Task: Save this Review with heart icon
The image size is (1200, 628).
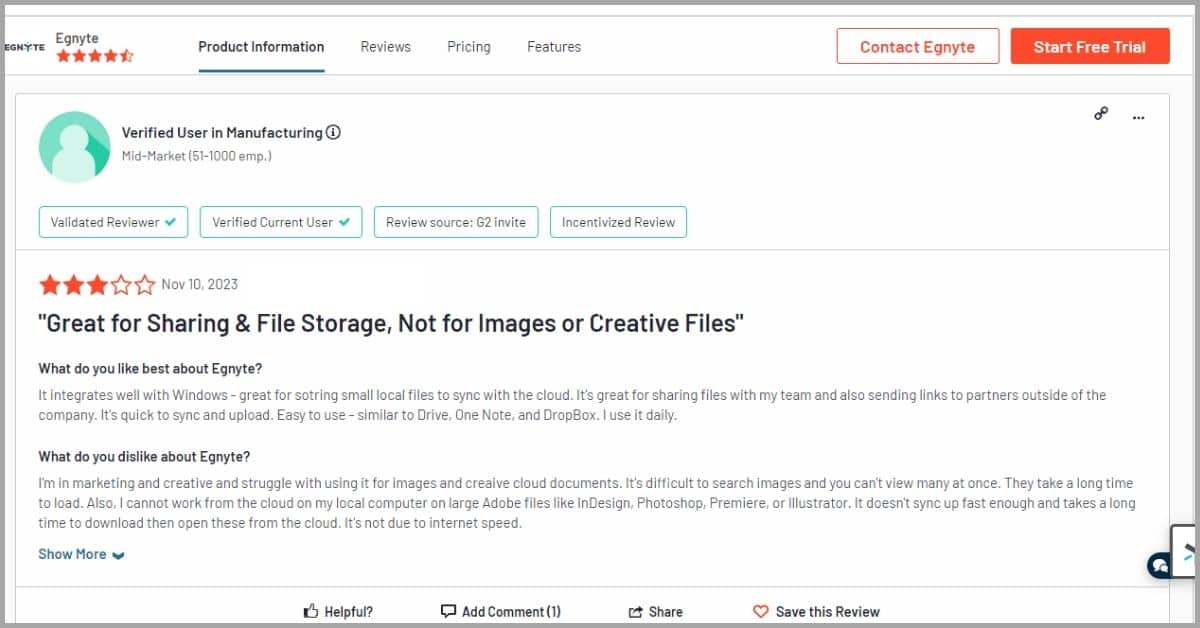Action: pyautogui.click(x=816, y=611)
